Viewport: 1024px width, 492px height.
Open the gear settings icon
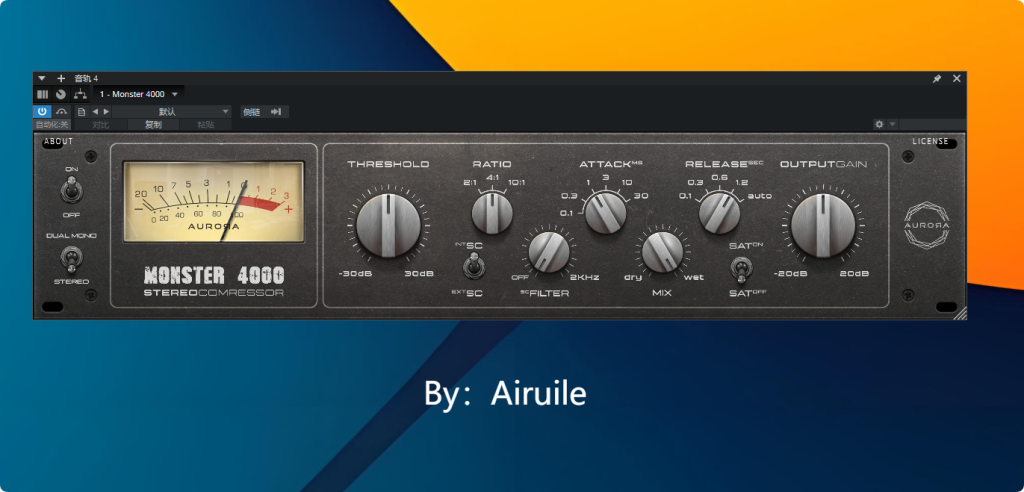(x=879, y=124)
